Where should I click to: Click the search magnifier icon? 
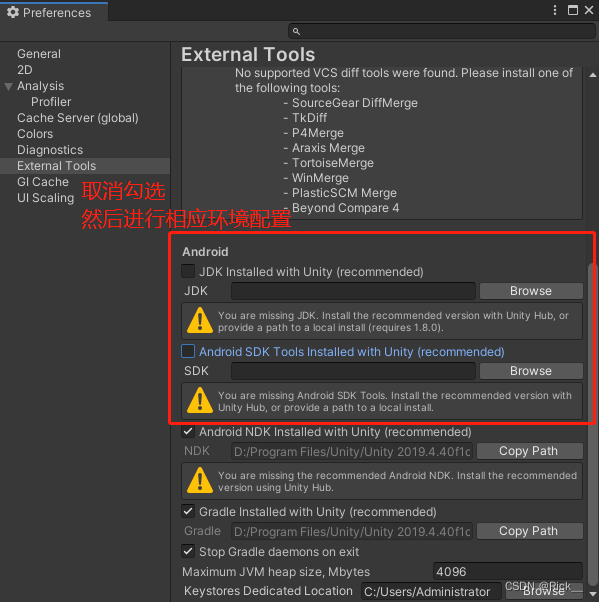coord(296,31)
